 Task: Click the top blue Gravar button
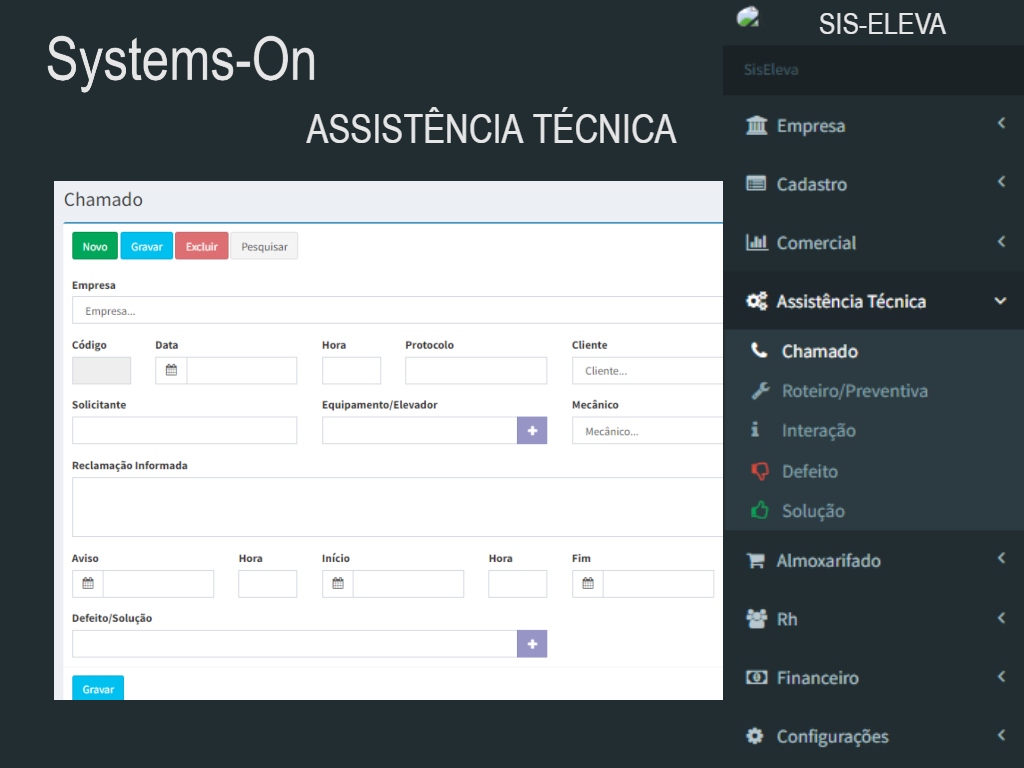point(146,246)
